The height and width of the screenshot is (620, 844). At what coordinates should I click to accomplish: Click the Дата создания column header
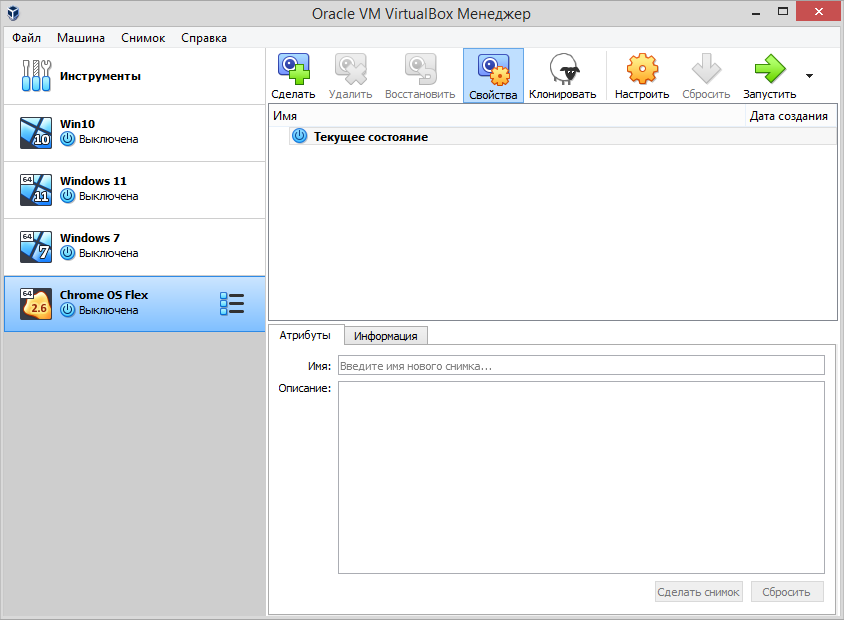pos(791,116)
